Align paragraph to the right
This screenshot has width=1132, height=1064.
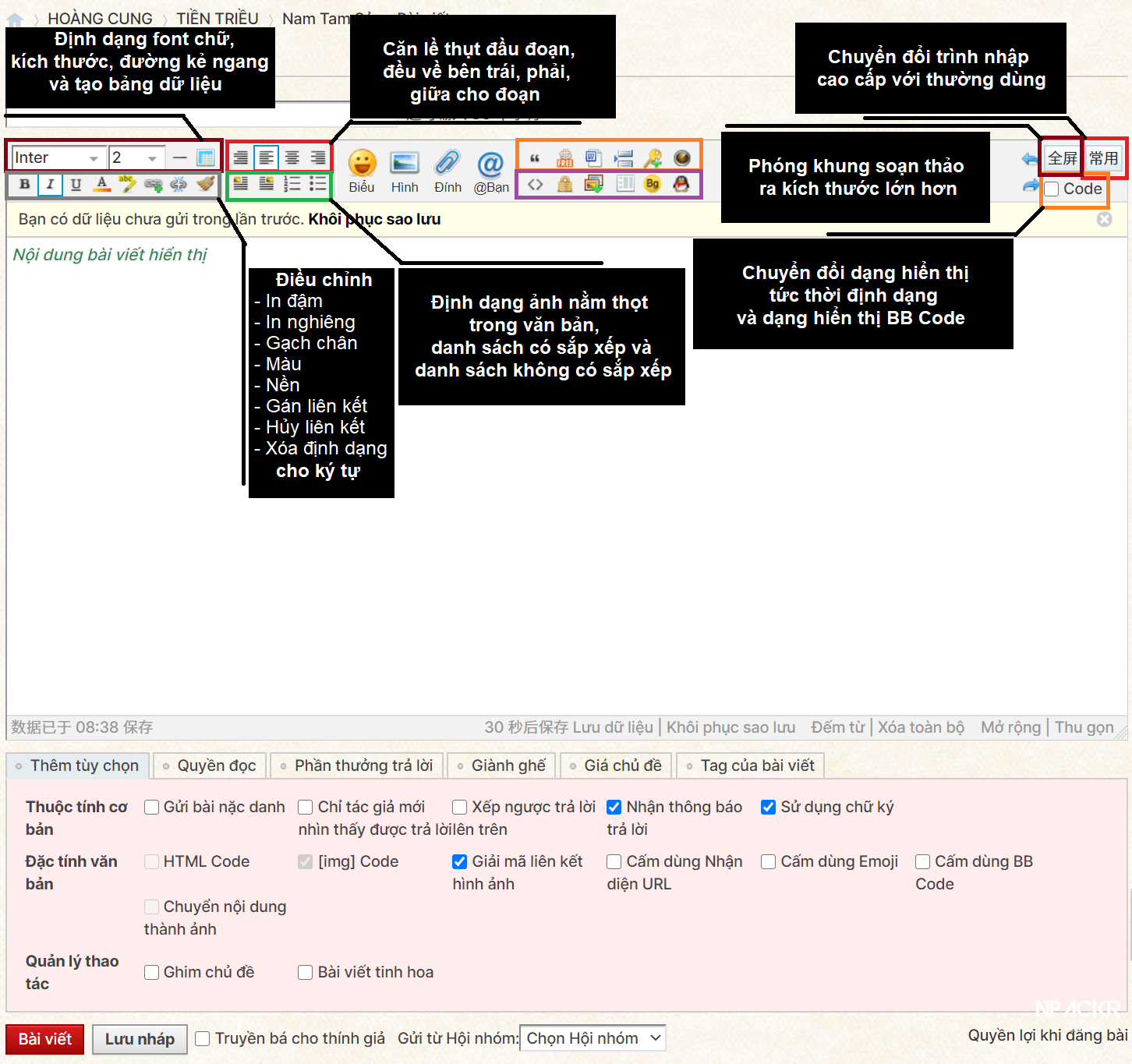[x=318, y=157]
